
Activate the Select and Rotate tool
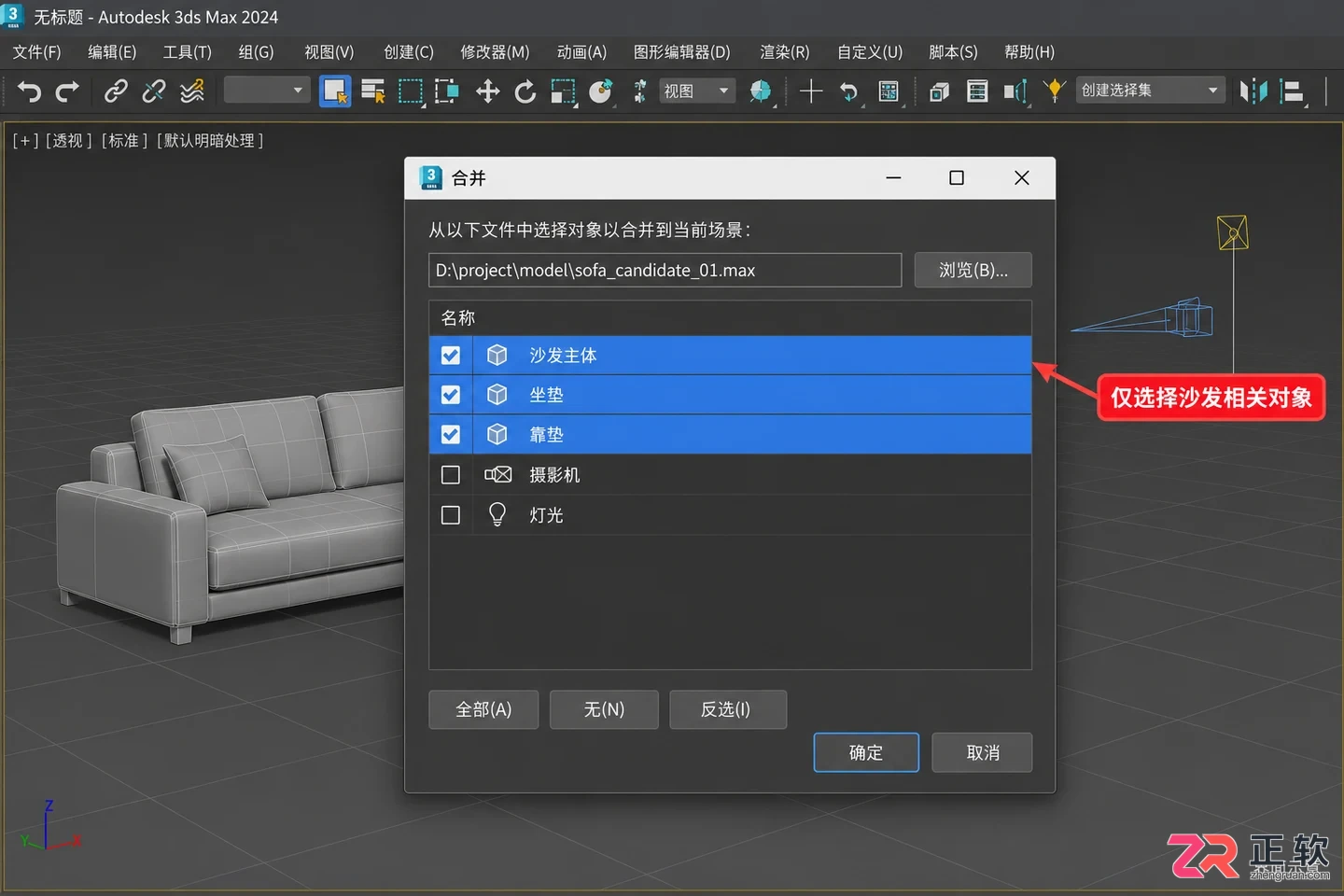525,91
